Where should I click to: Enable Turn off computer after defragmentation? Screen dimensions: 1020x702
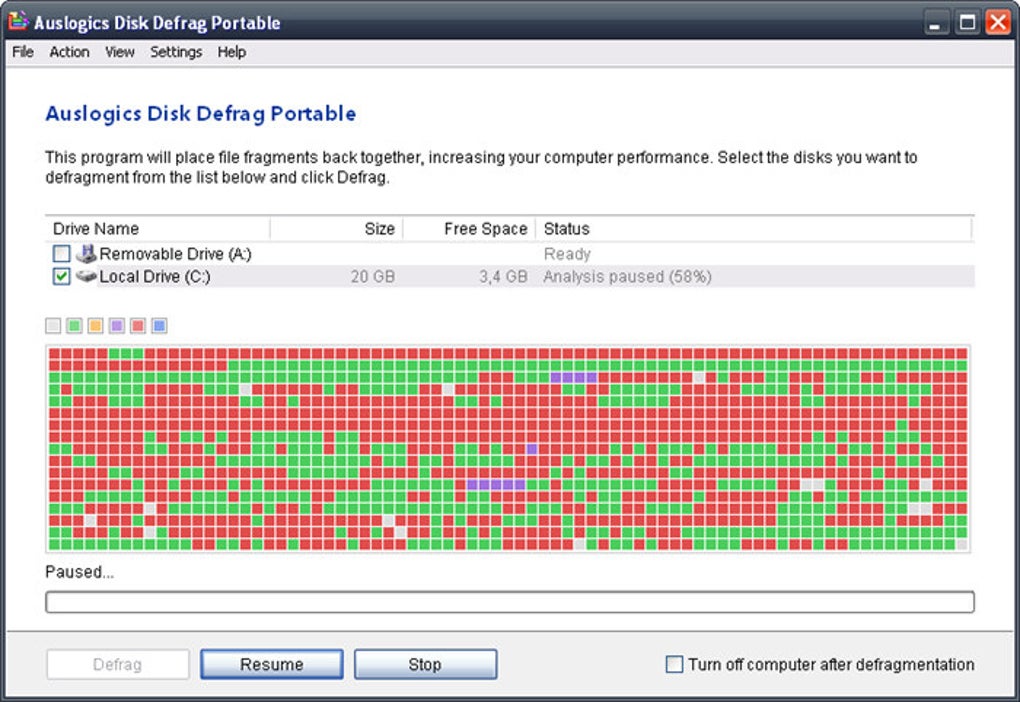pos(675,664)
